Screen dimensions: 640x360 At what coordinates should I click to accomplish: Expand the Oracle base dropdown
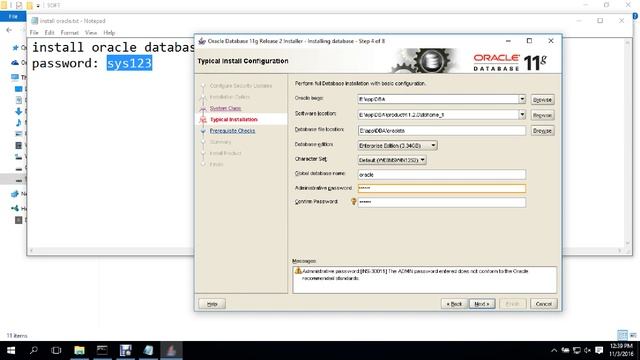pos(522,99)
